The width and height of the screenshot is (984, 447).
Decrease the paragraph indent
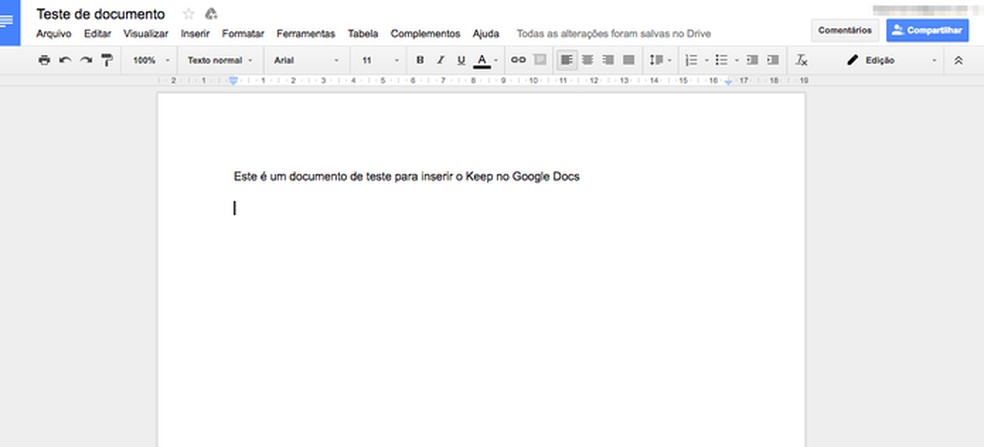pyautogui.click(x=752, y=60)
